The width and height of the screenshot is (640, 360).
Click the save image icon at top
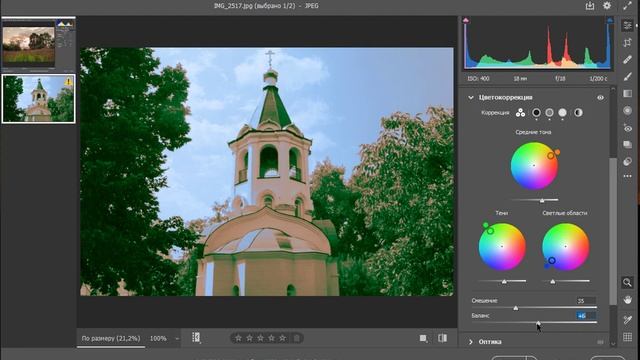[x=590, y=6]
